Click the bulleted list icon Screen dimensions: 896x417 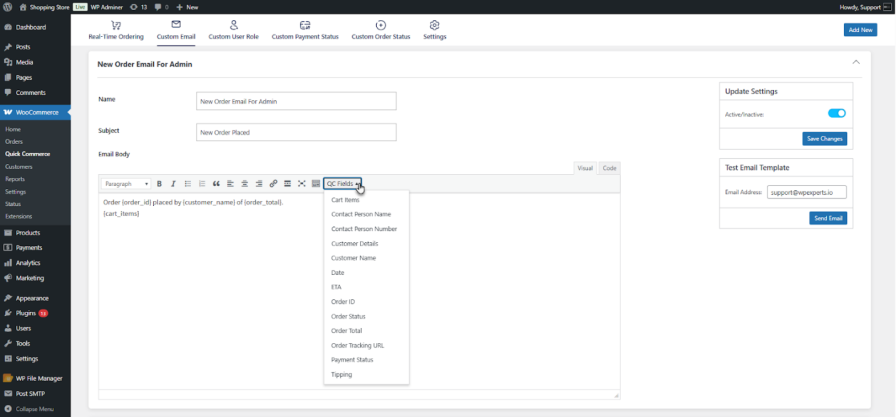click(x=187, y=184)
